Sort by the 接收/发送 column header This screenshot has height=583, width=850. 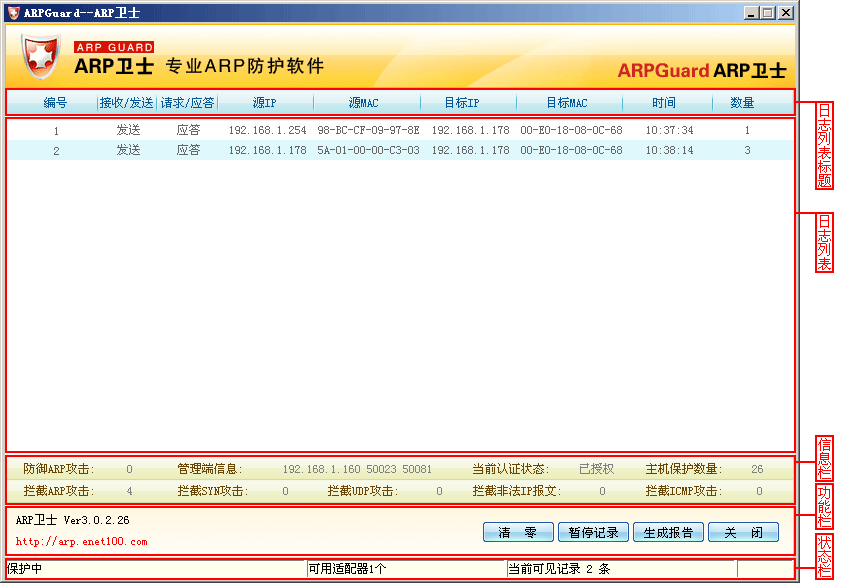pyautogui.click(x=126, y=102)
